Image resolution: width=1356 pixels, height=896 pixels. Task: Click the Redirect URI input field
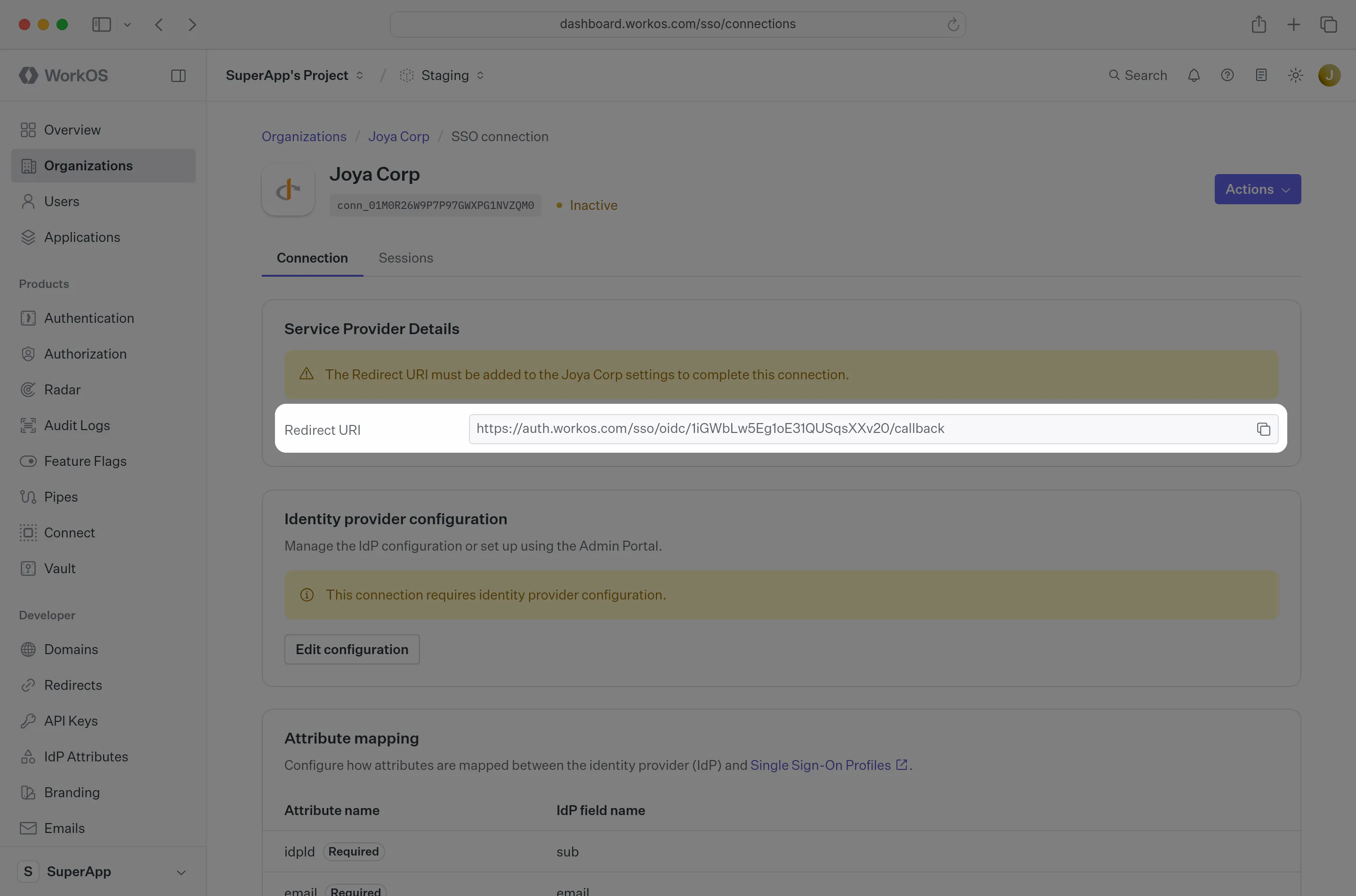[873, 429]
